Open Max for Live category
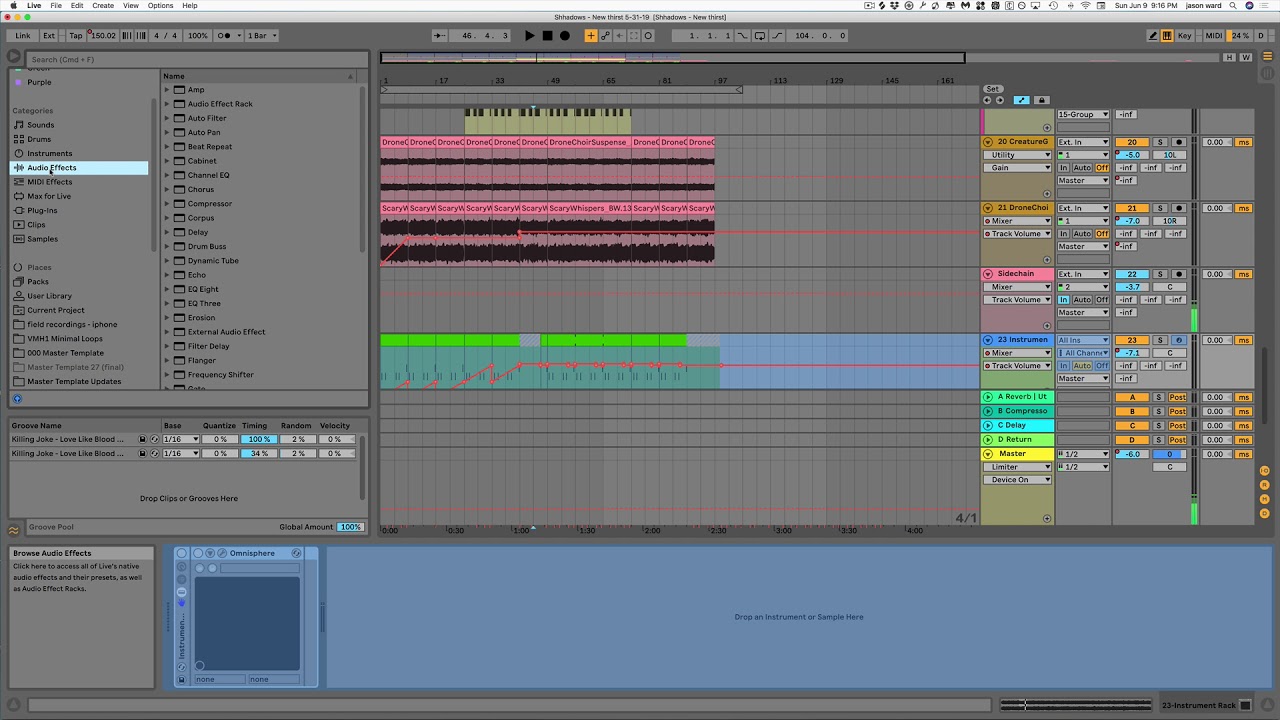Screen dimensions: 1280x720 [x=49, y=196]
